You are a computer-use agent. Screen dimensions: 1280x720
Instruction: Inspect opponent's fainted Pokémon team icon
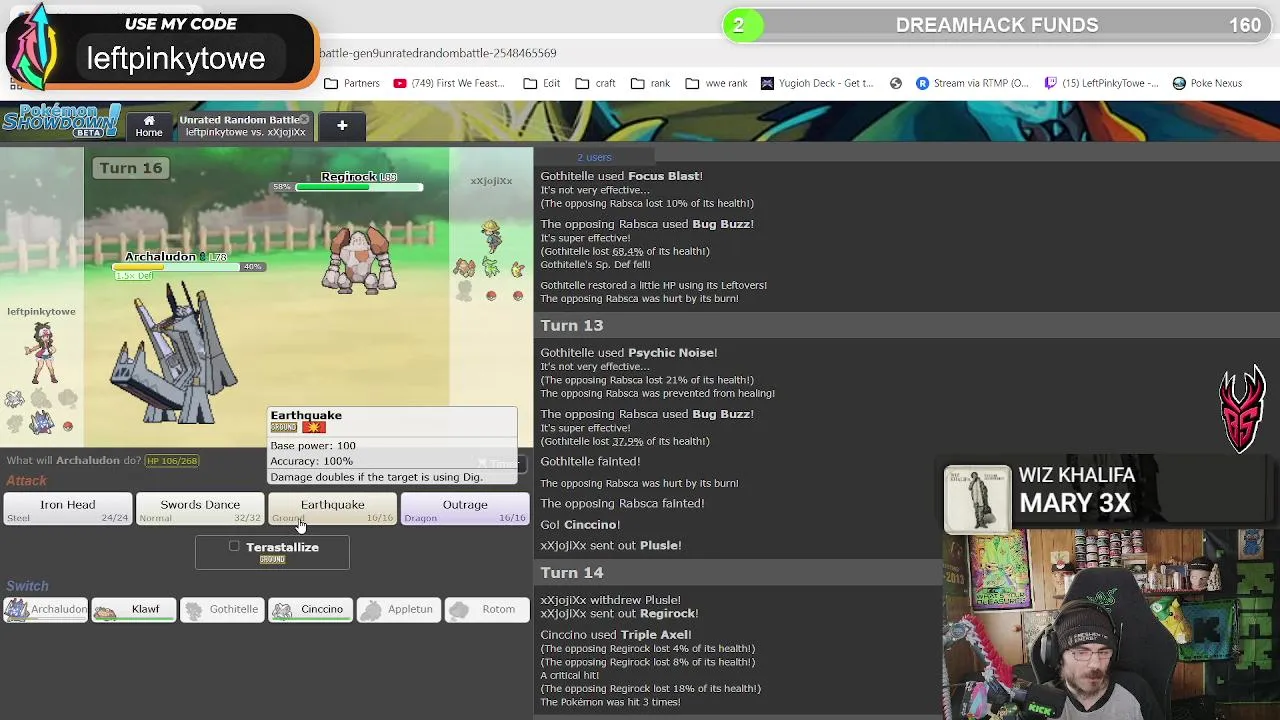pos(464,291)
